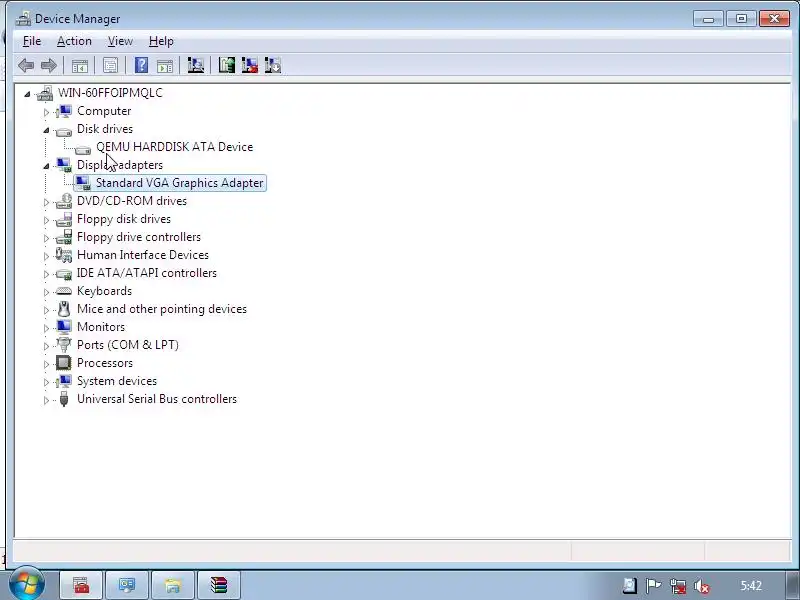
Task: Expand the Floppy disk drives category
Action: pos(46,220)
